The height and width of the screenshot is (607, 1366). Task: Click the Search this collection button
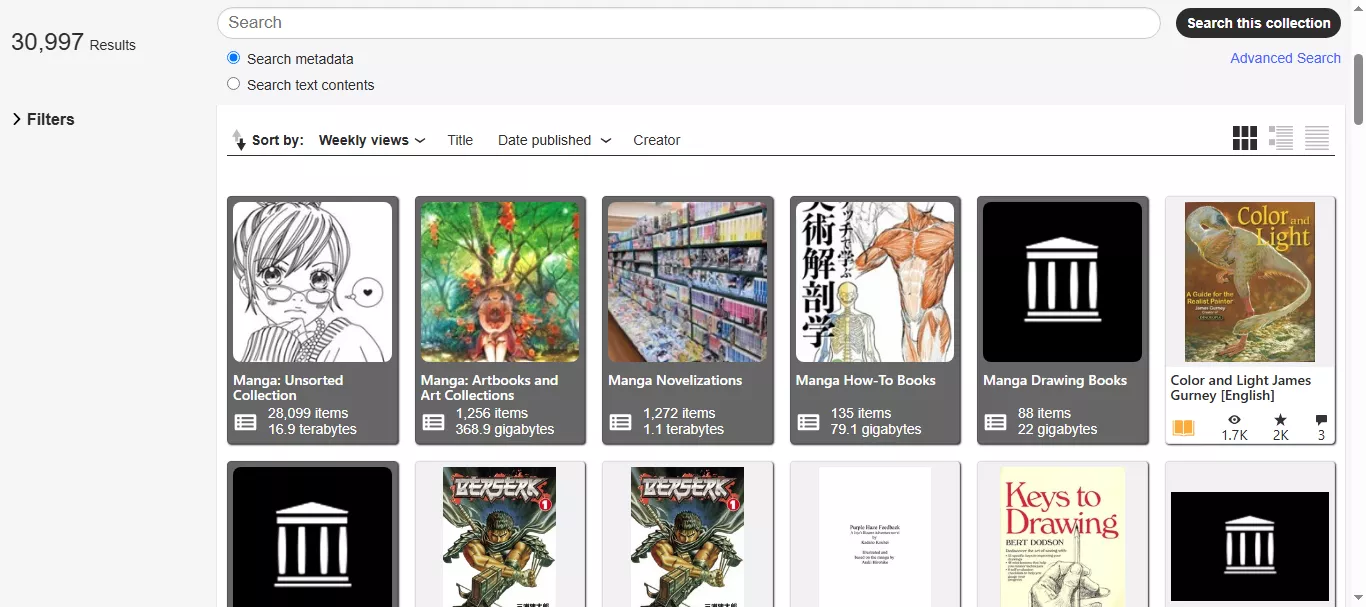[1257, 23]
